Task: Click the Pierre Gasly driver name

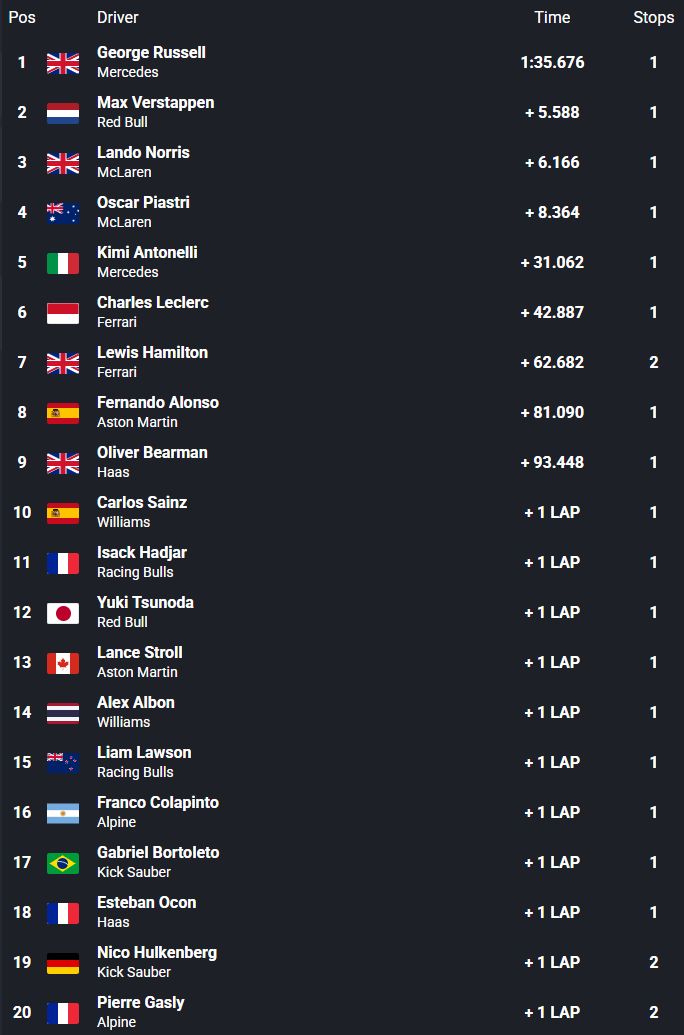Action: [x=140, y=1003]
